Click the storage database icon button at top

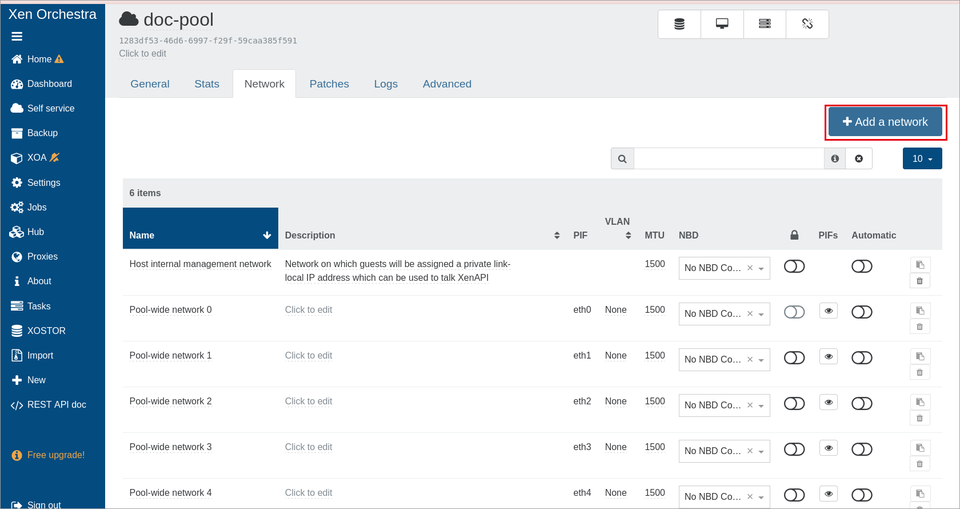[679, 24]
